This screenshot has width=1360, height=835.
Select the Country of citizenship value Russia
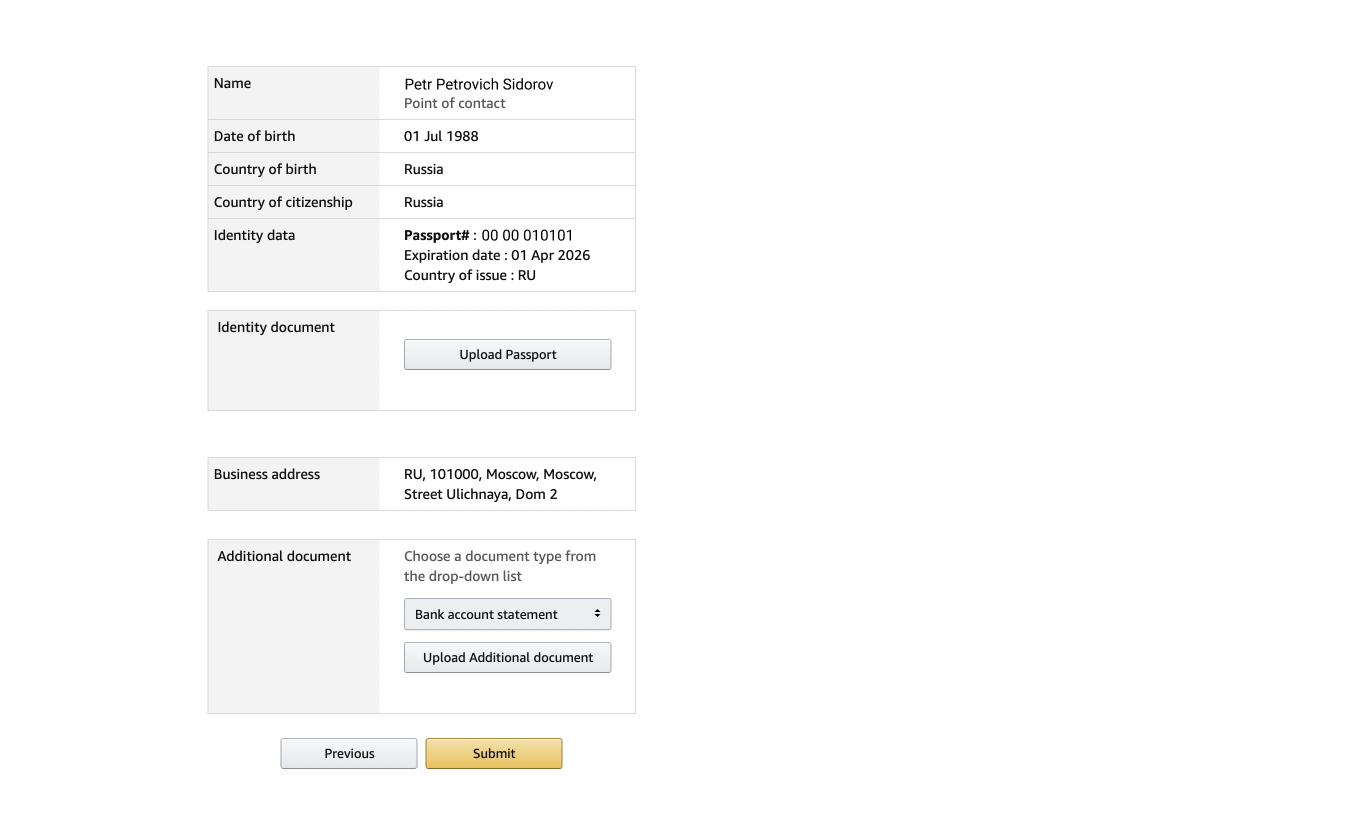click(423, 202)
